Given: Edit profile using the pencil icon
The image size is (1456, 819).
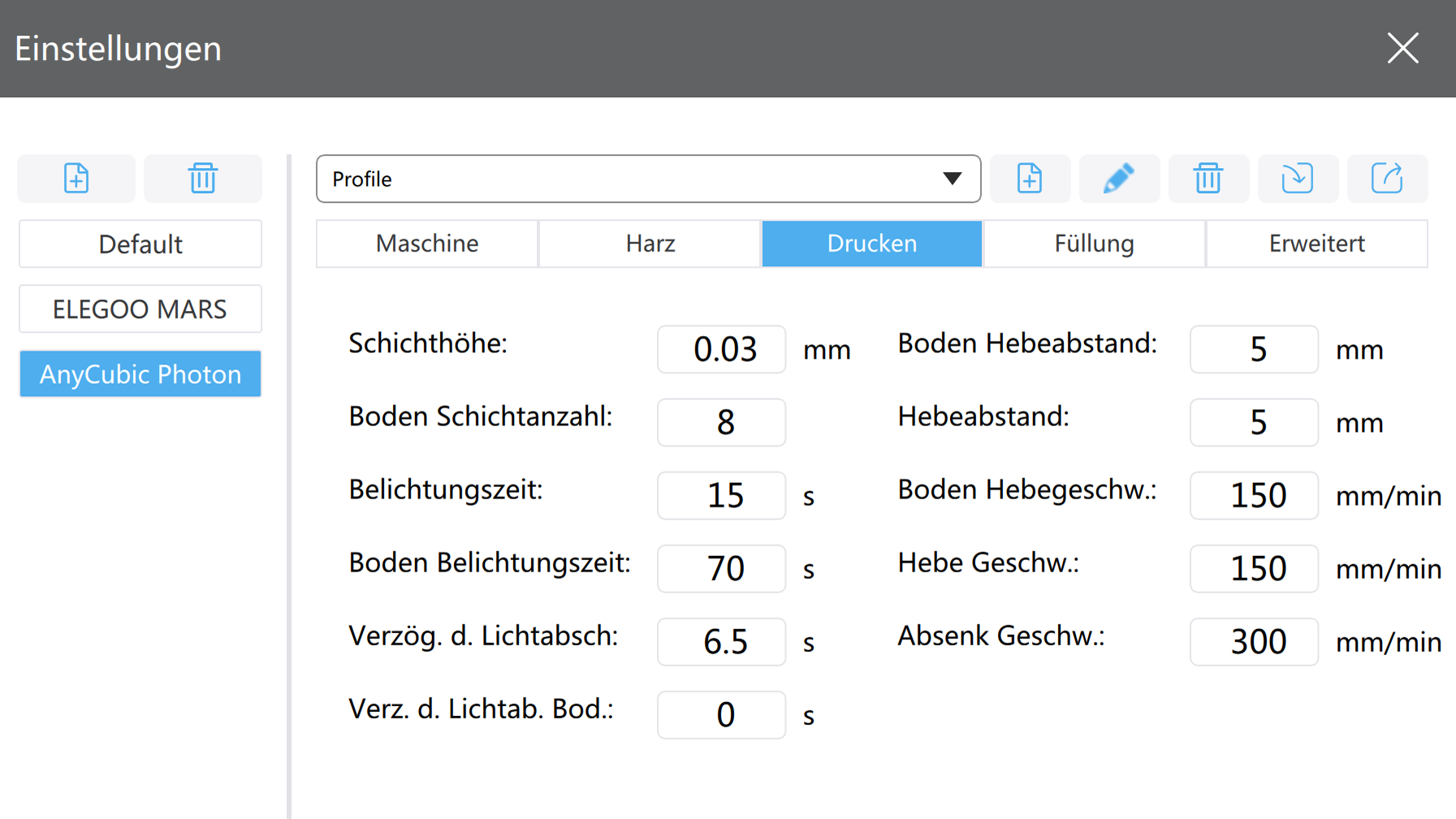Looking at the screenshot, I should (1119, 179).
